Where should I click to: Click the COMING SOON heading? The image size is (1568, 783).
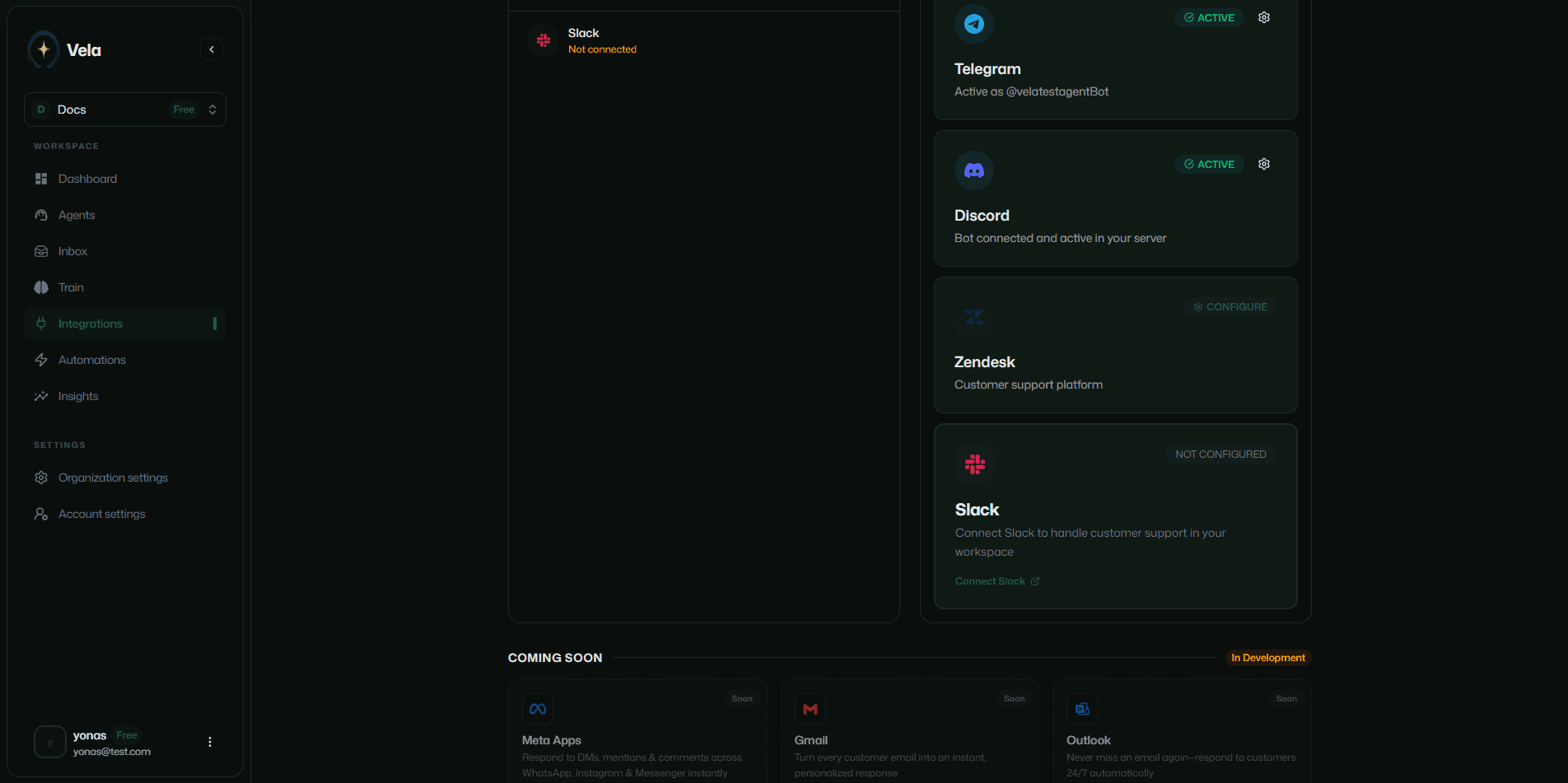555,658
